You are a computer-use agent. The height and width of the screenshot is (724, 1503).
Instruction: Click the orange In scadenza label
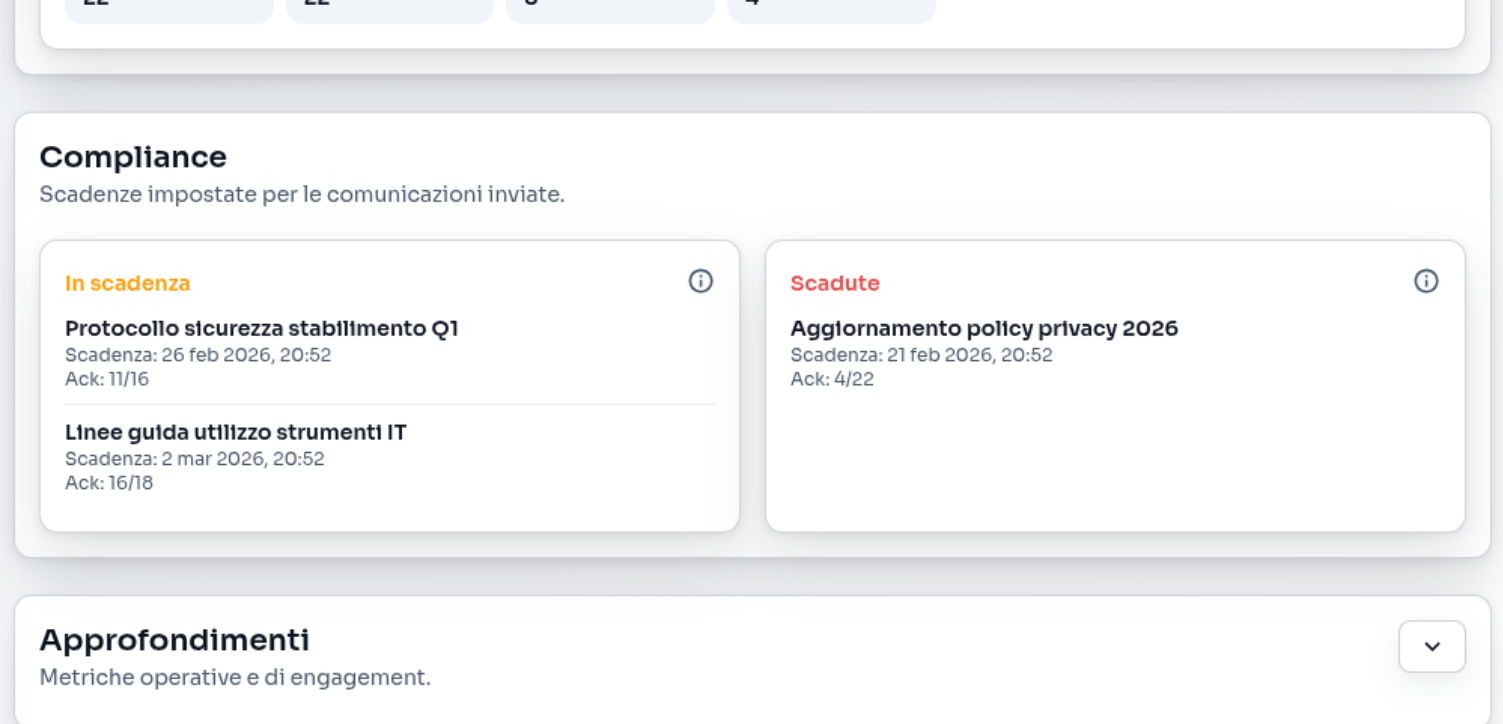click(x=127, y=283)
